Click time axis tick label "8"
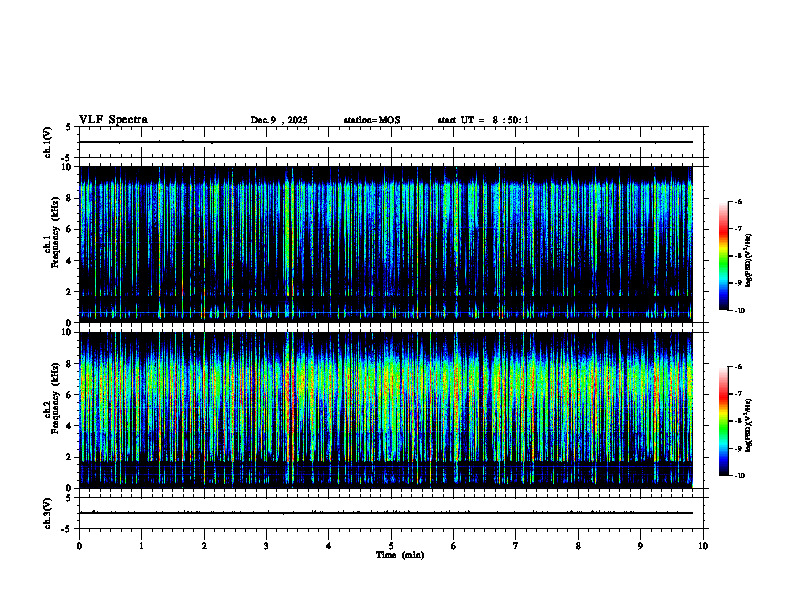Screen dimensions: 792x612 coord(578,546)
